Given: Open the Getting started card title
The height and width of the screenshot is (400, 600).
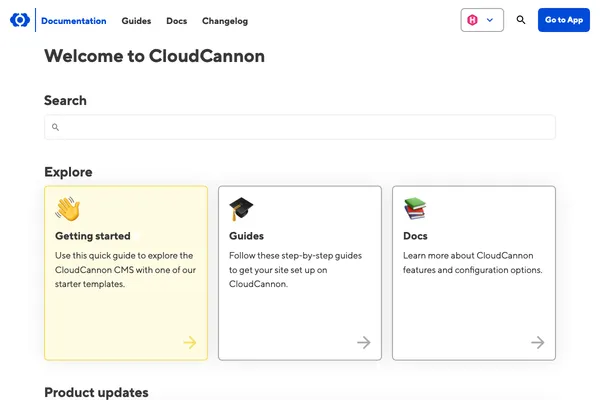Looking at the screenshot, I should (93, 236).
